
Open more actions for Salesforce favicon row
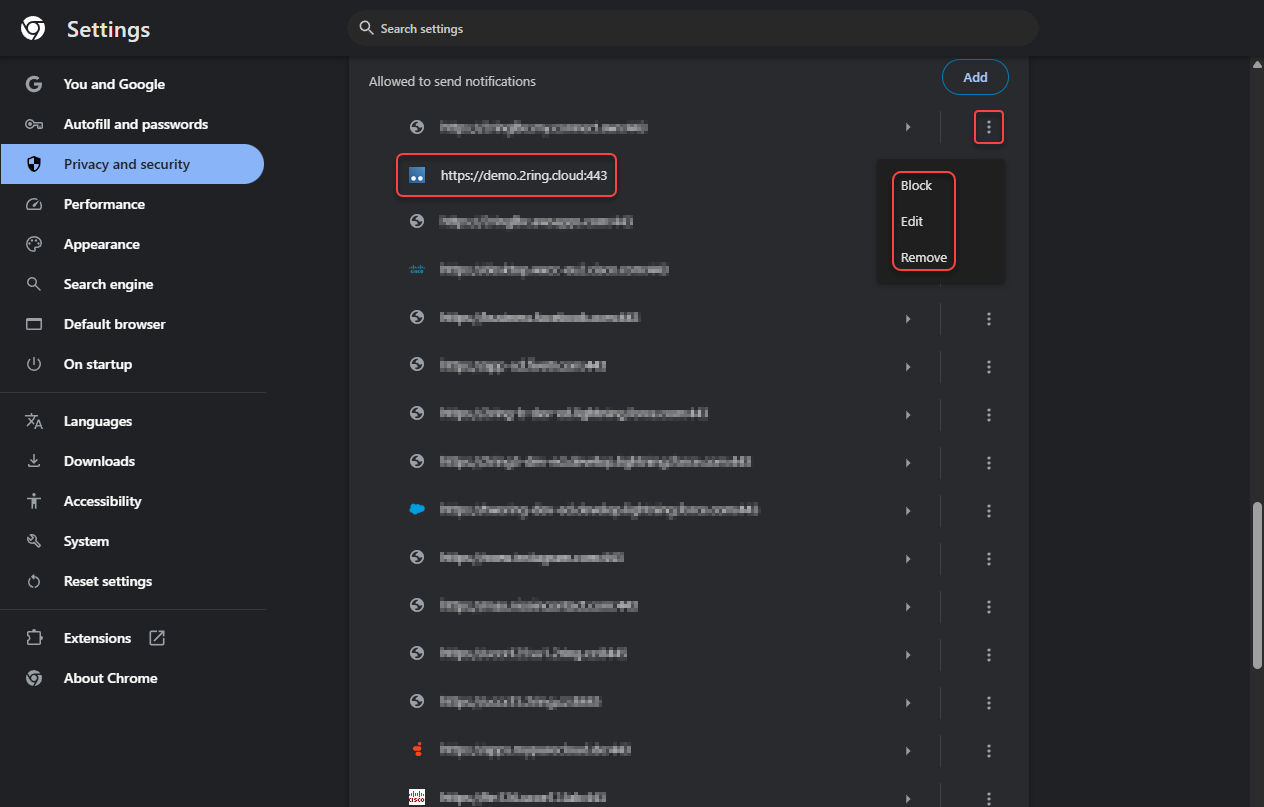989,511
